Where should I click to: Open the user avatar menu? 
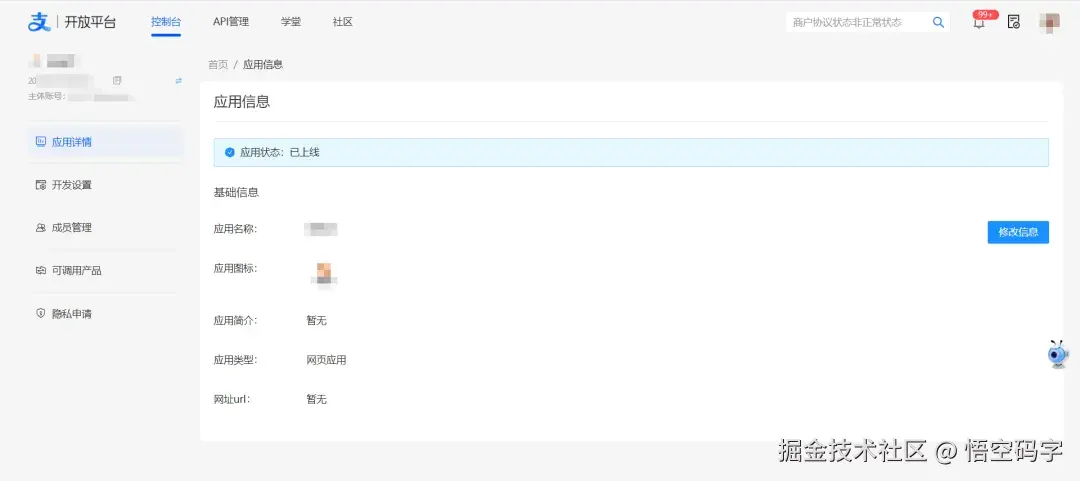1049,22
